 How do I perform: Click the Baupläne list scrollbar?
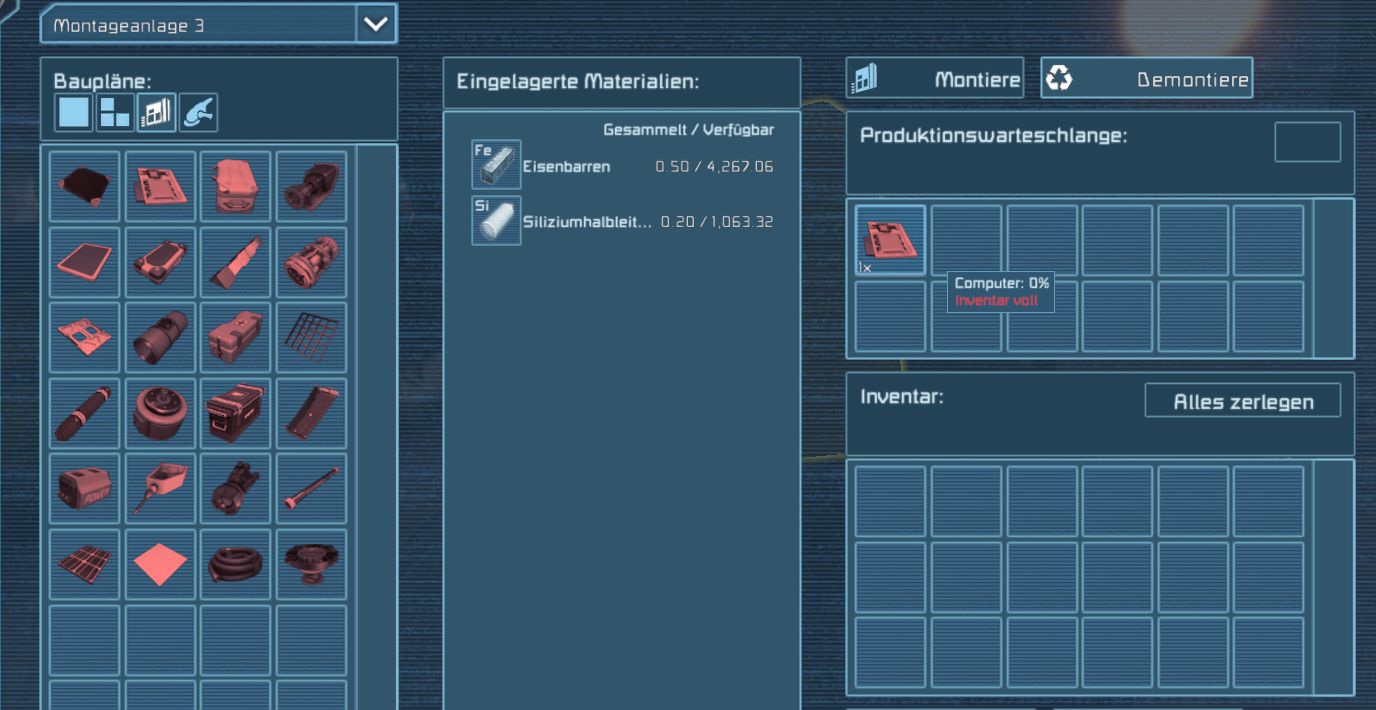pyautogui.click(x=376, y=400)
